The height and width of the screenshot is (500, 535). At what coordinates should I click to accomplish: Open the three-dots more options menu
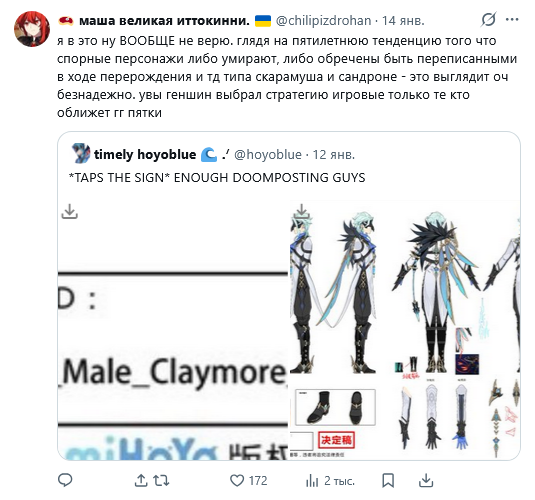point(512,19)
